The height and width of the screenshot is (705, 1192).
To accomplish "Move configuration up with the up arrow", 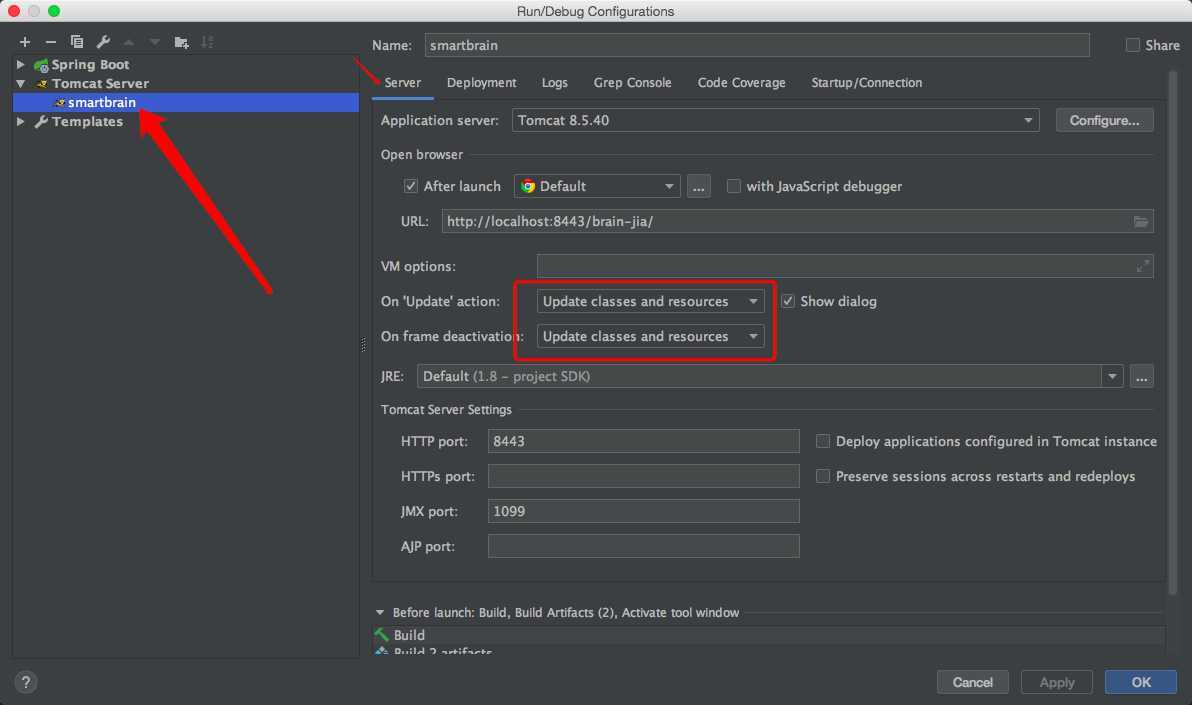I will pyautogui.click(x=129, y=42).
